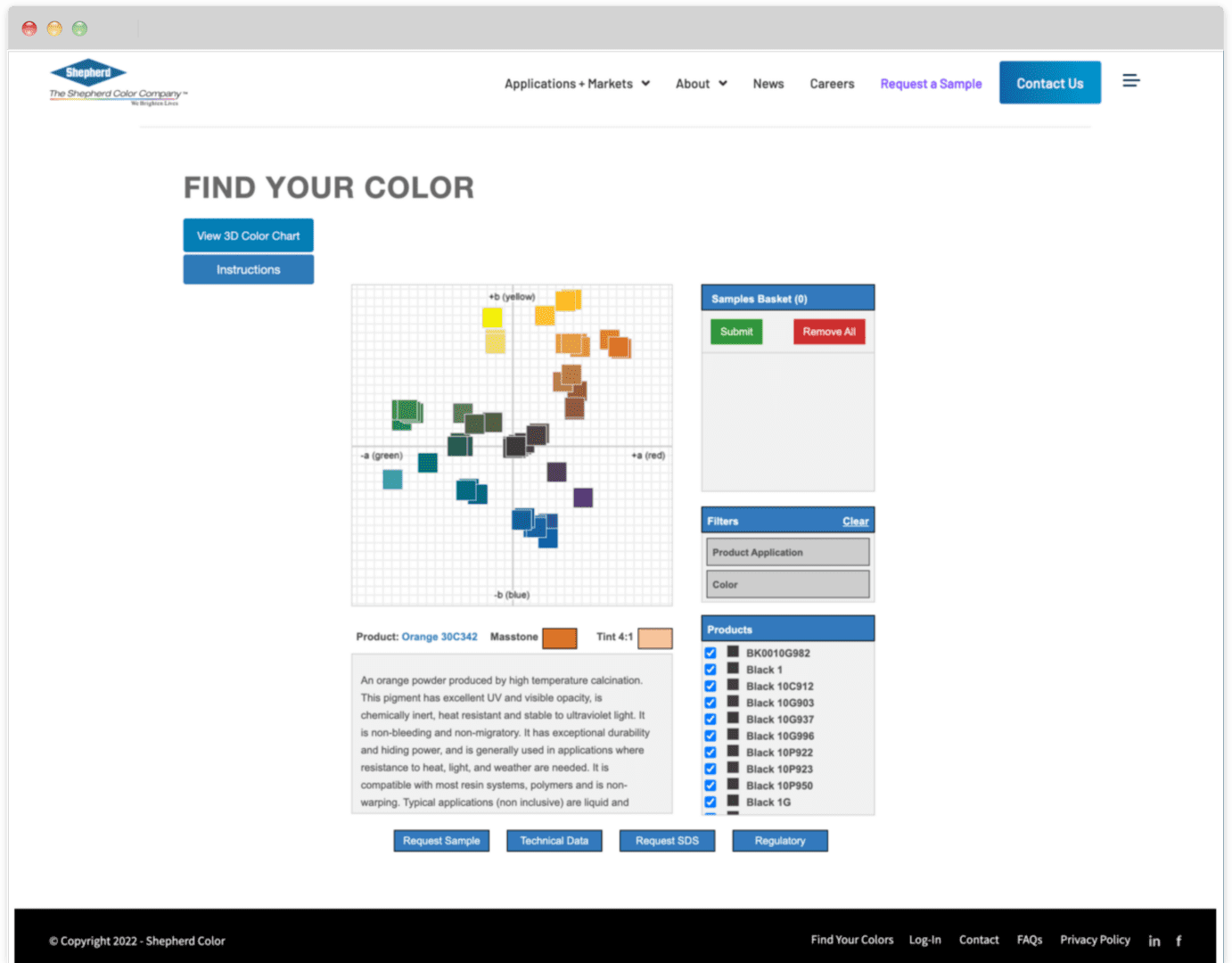Viewport: 1232px width, 963px height.
Task: Uncheck the Black 10P950 checkbox
Action: pos(710,786)
